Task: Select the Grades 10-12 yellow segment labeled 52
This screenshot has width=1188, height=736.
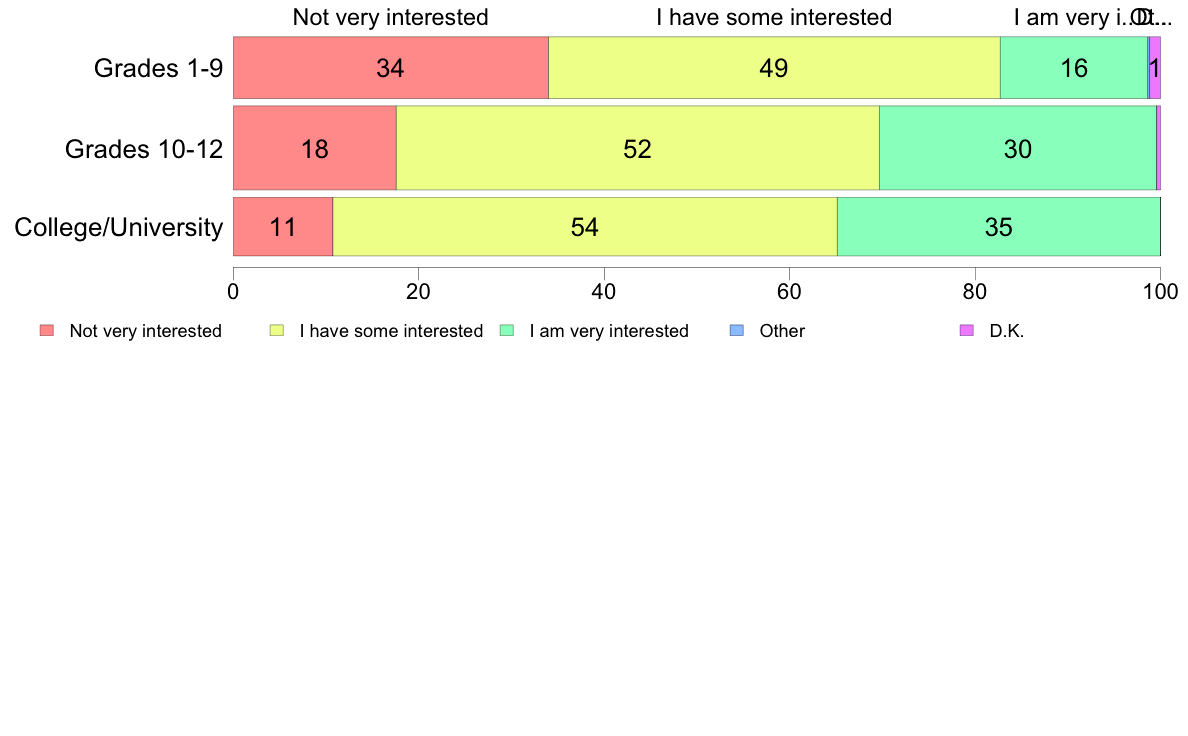Action: [638, 148]
